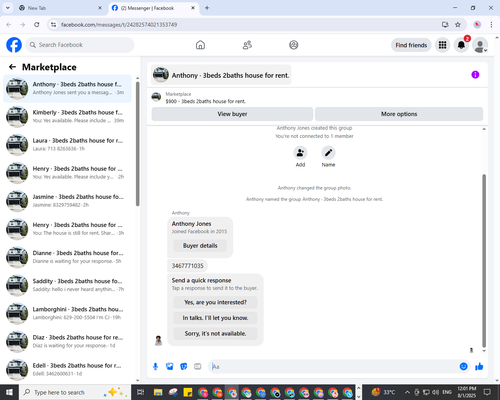This screenshot has width=500, height=400.
Task: Open the Saddity conversation in list
Action: [67, 285]
